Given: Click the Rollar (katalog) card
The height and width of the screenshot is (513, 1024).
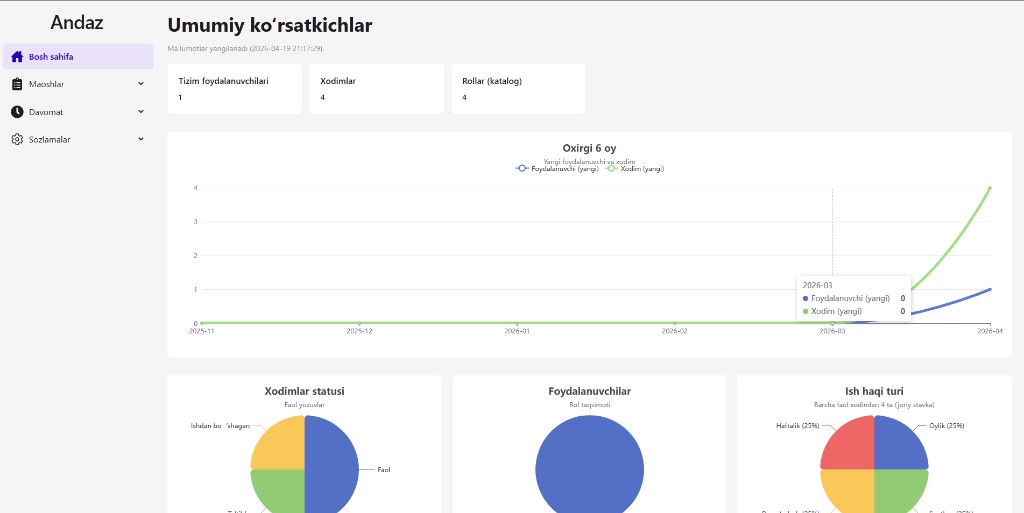Looking at the screenshot, I should point(518,89).
